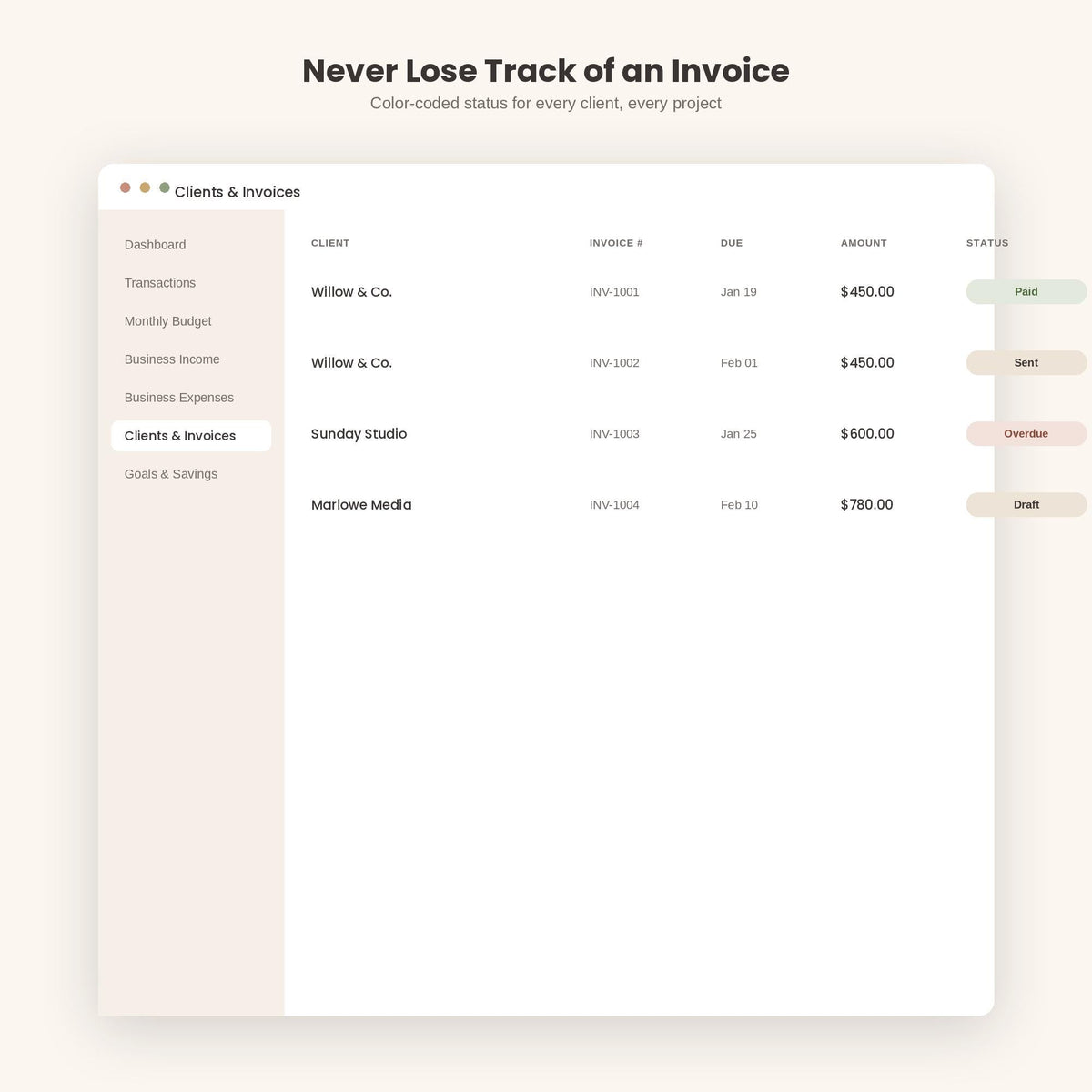The image size is (1092, 1092).
Task: Click the $450.00 amount for INV-1001
Action: click(x=867, y=292)
